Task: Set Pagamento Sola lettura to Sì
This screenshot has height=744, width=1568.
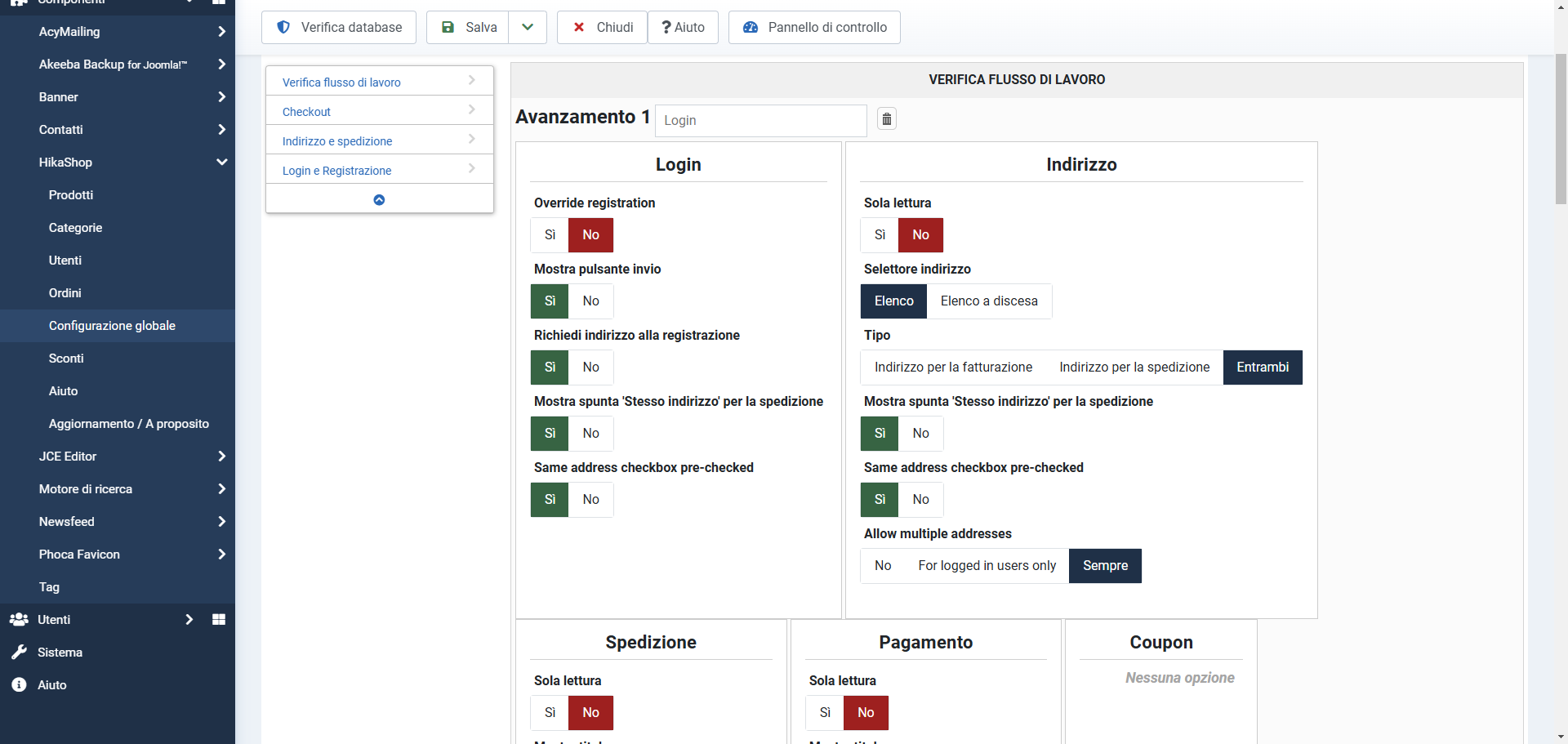Action: click(825, 713)
